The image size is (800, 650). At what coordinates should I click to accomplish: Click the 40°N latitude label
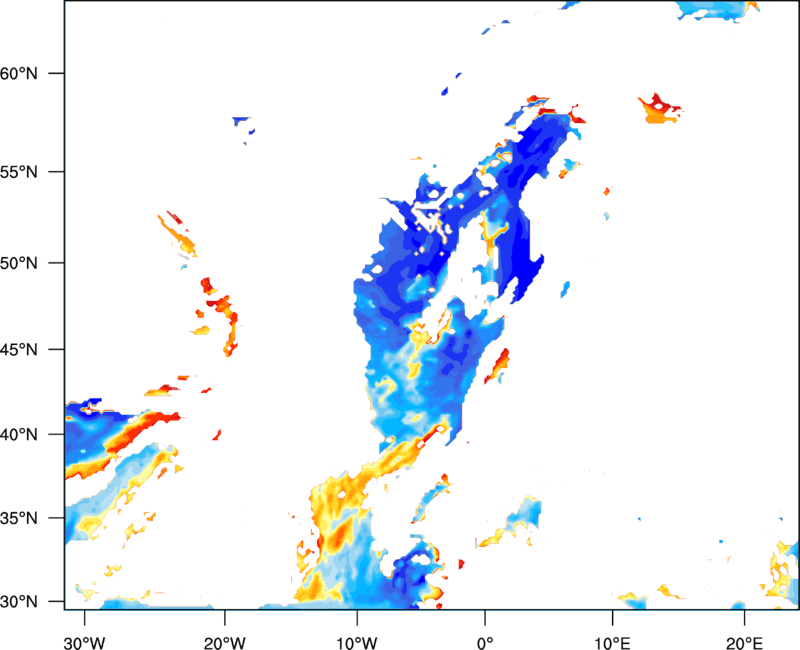pyautogui.click(x=19, y=434)
